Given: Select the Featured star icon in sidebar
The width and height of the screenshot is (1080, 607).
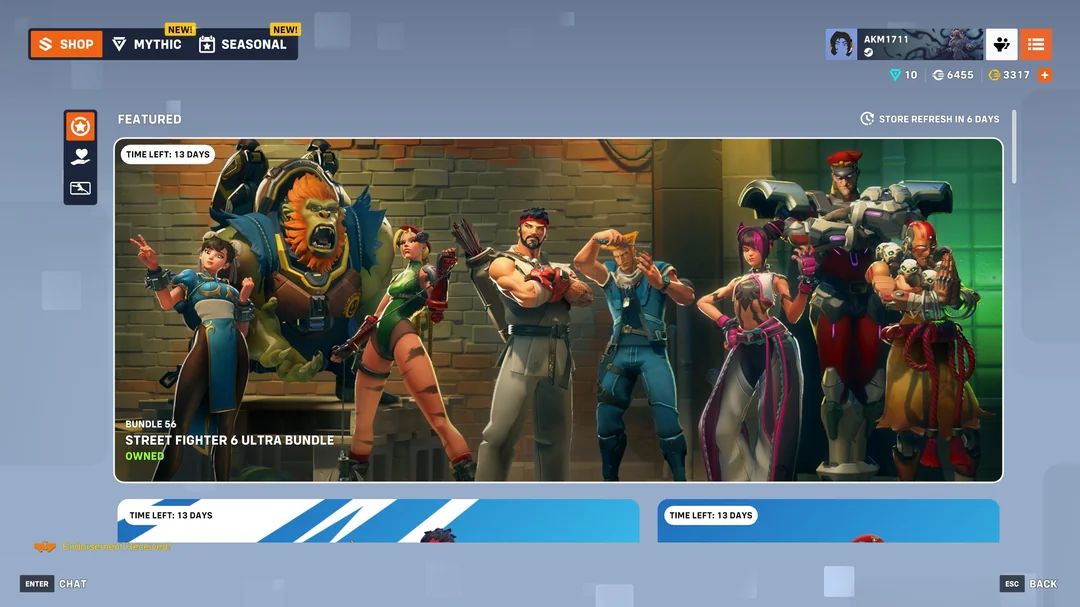Looking at the screenshot, I should 80,124.
